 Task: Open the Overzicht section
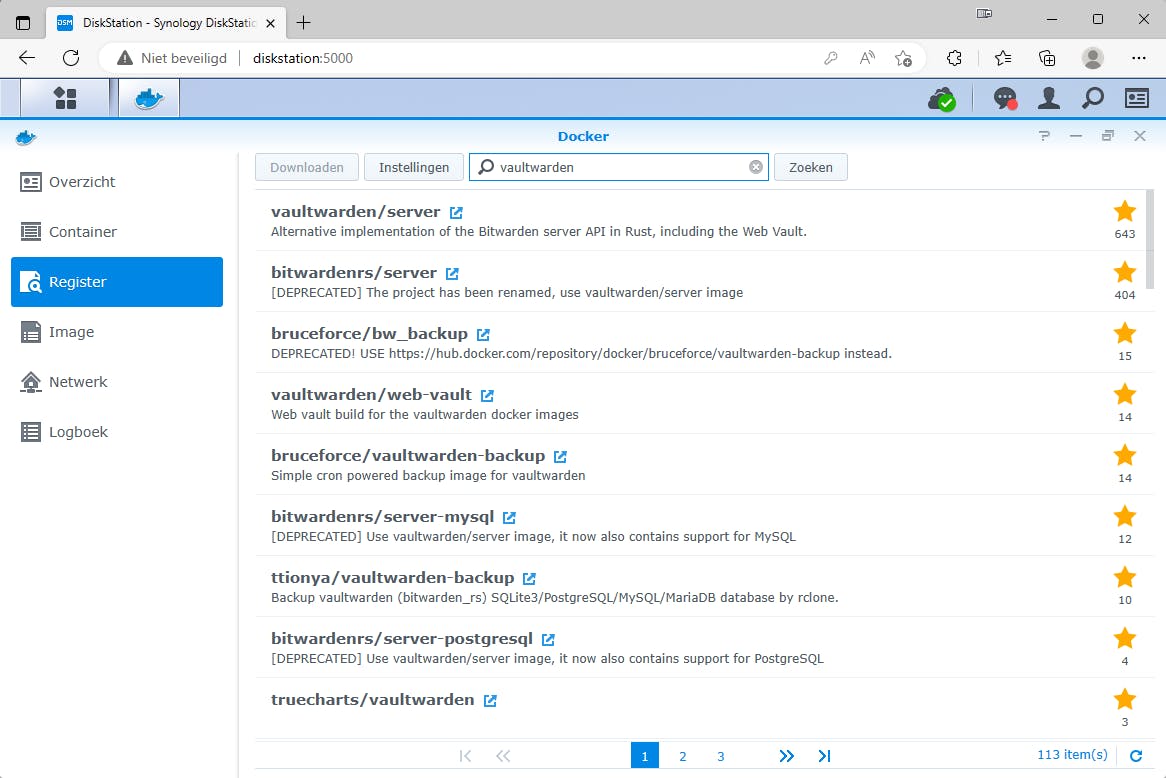117,182
